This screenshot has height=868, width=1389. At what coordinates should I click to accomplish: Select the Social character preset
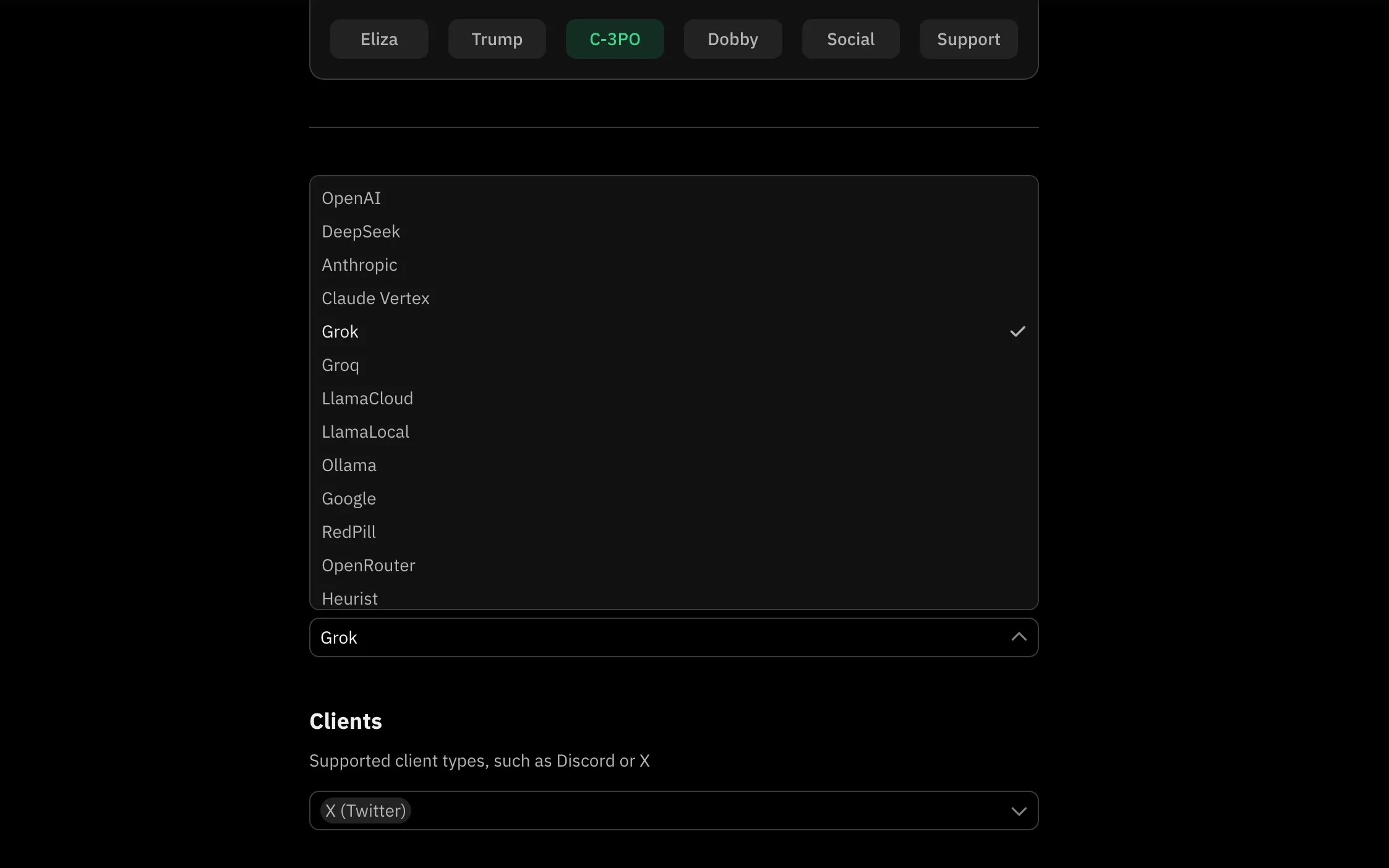click(x=850, y=38)
